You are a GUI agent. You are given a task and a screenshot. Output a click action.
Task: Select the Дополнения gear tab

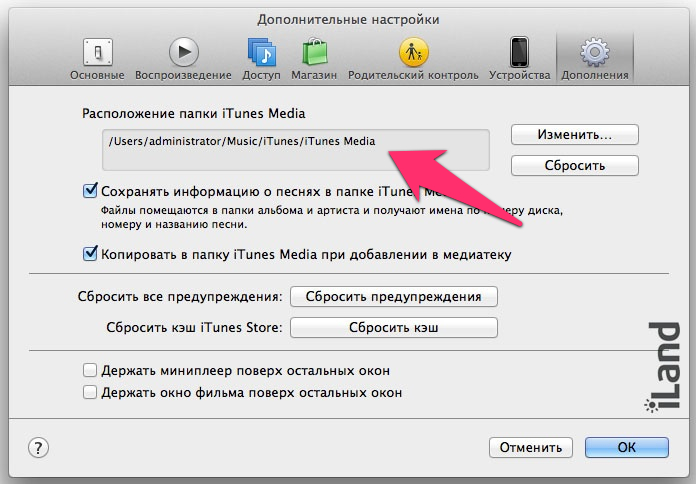595,60
